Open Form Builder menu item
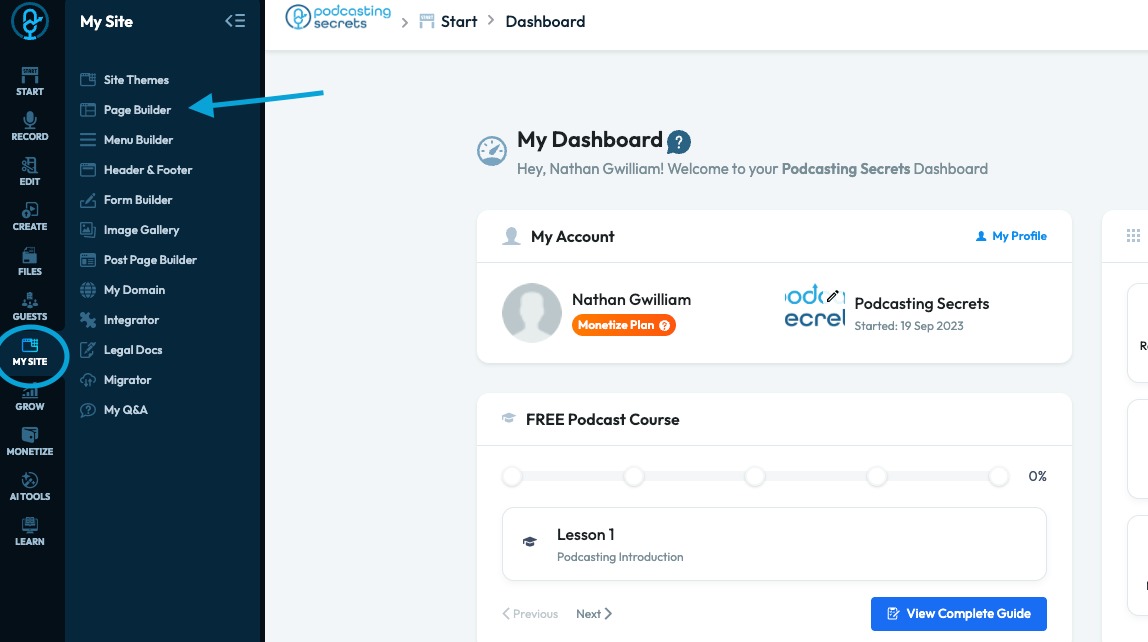The image size is (1148, 642). 126,200
